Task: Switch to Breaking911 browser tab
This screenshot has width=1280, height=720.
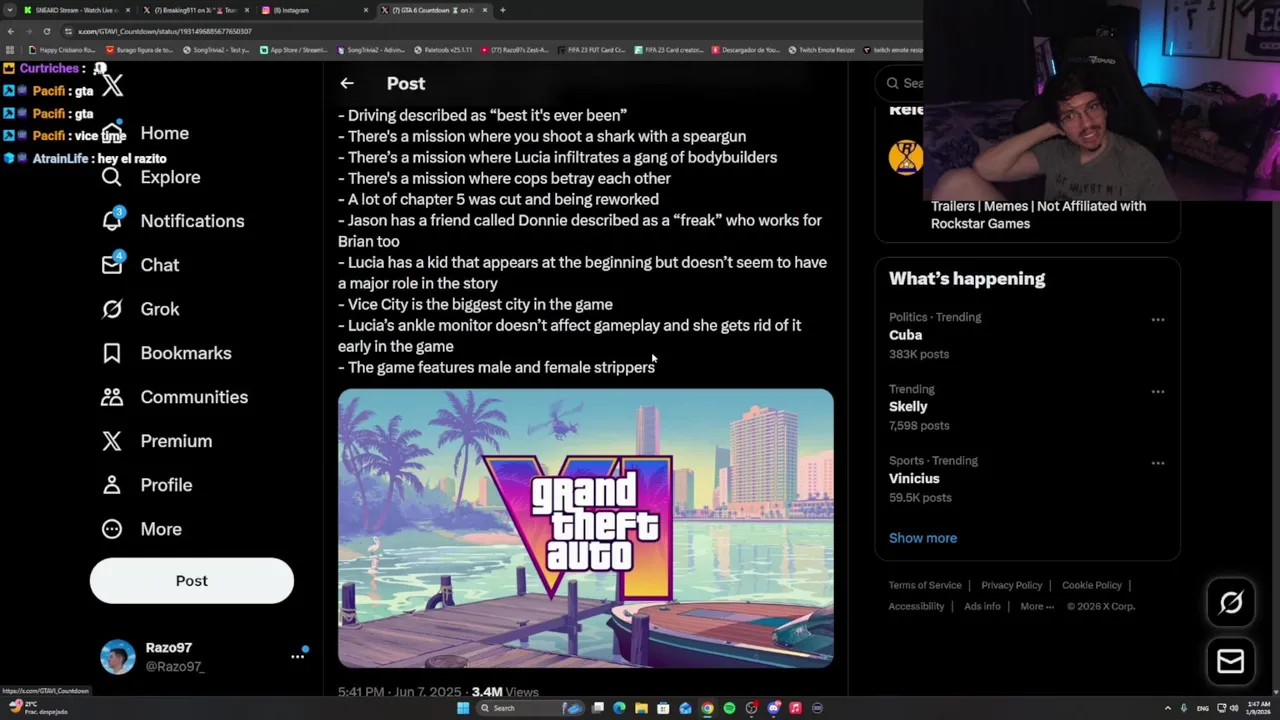Action: 196,10
